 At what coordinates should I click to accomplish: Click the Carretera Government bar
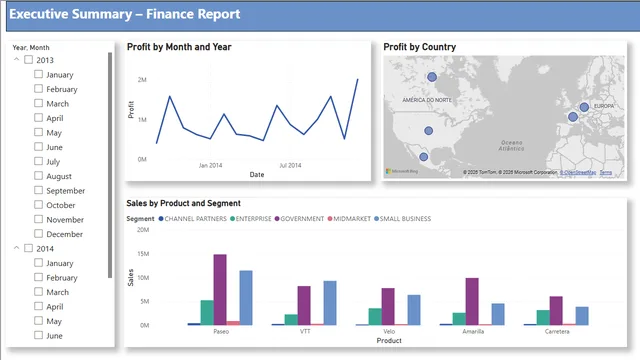point(556,311)
